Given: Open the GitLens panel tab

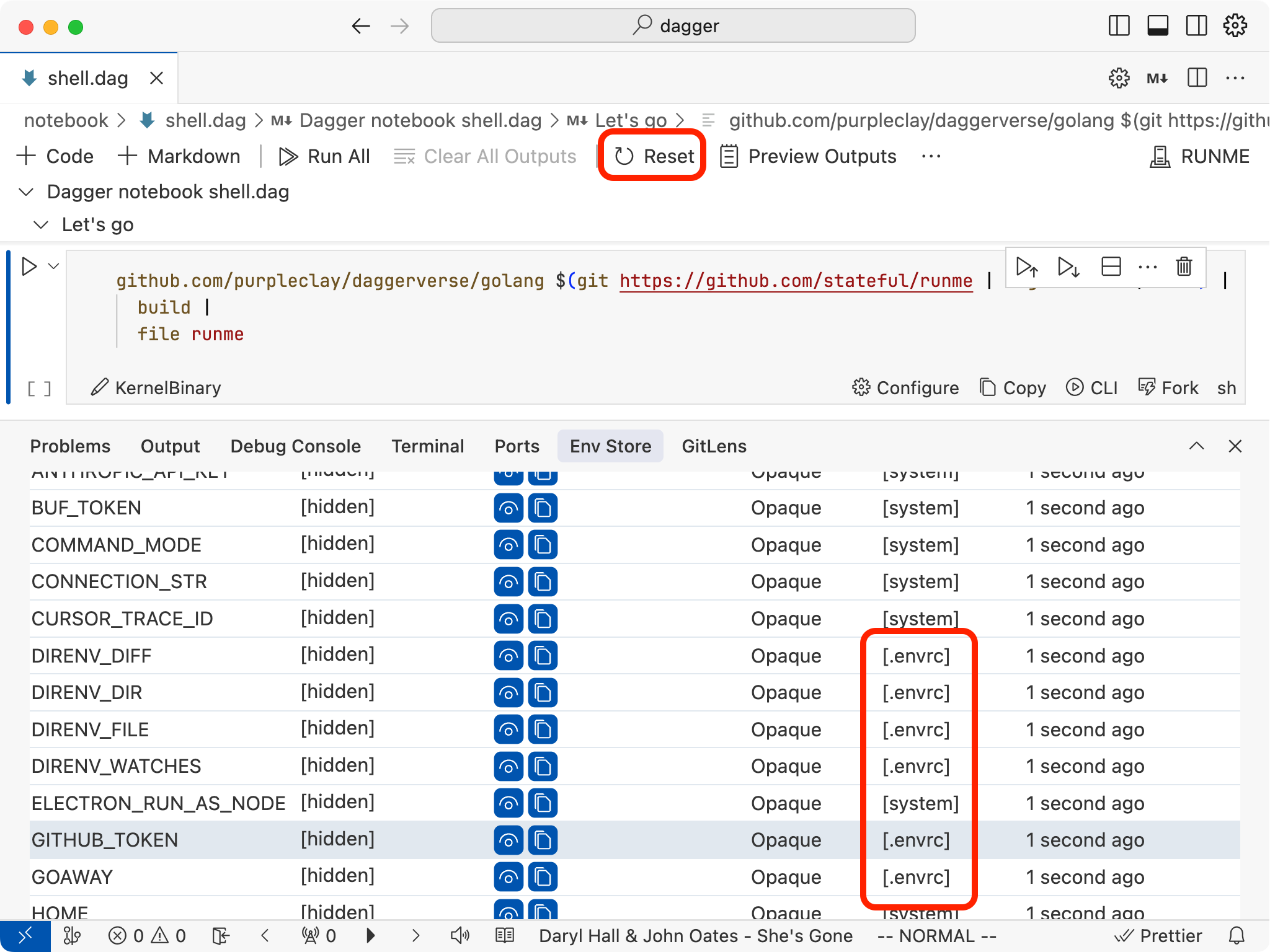Looking at the screenshot, I should 714,446.
